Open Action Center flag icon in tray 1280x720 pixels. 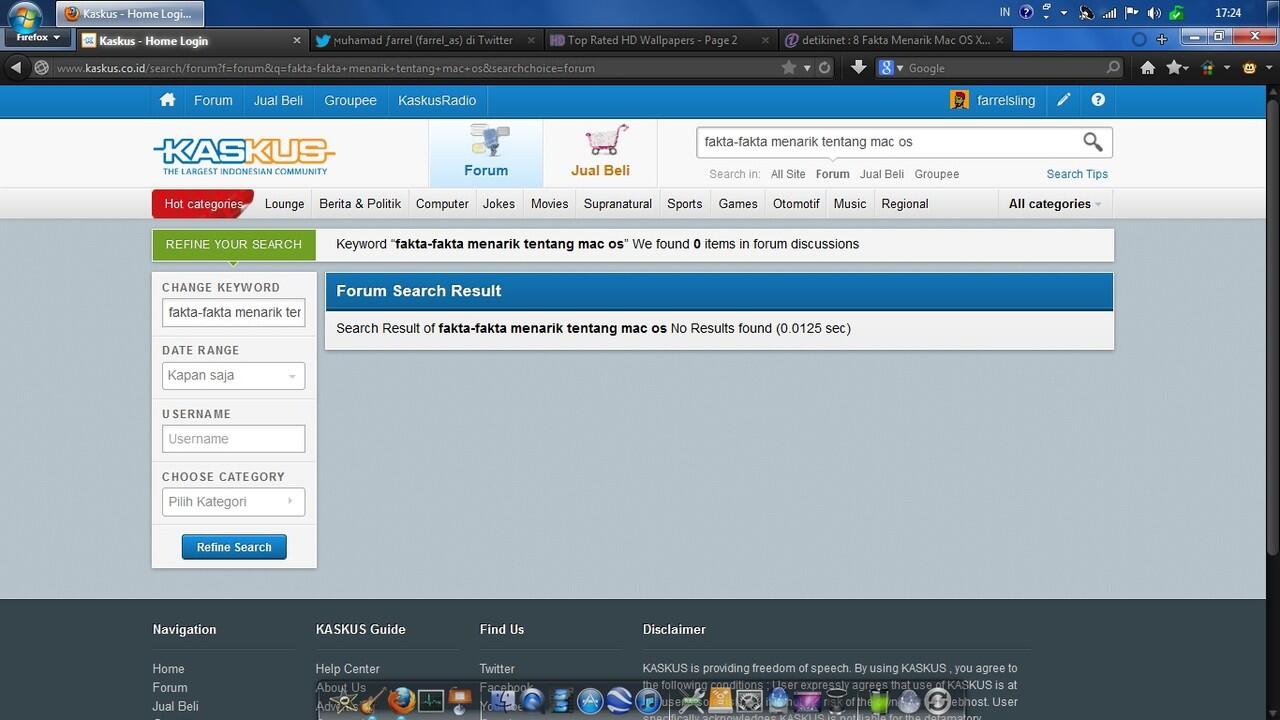tap(1131, 13)
